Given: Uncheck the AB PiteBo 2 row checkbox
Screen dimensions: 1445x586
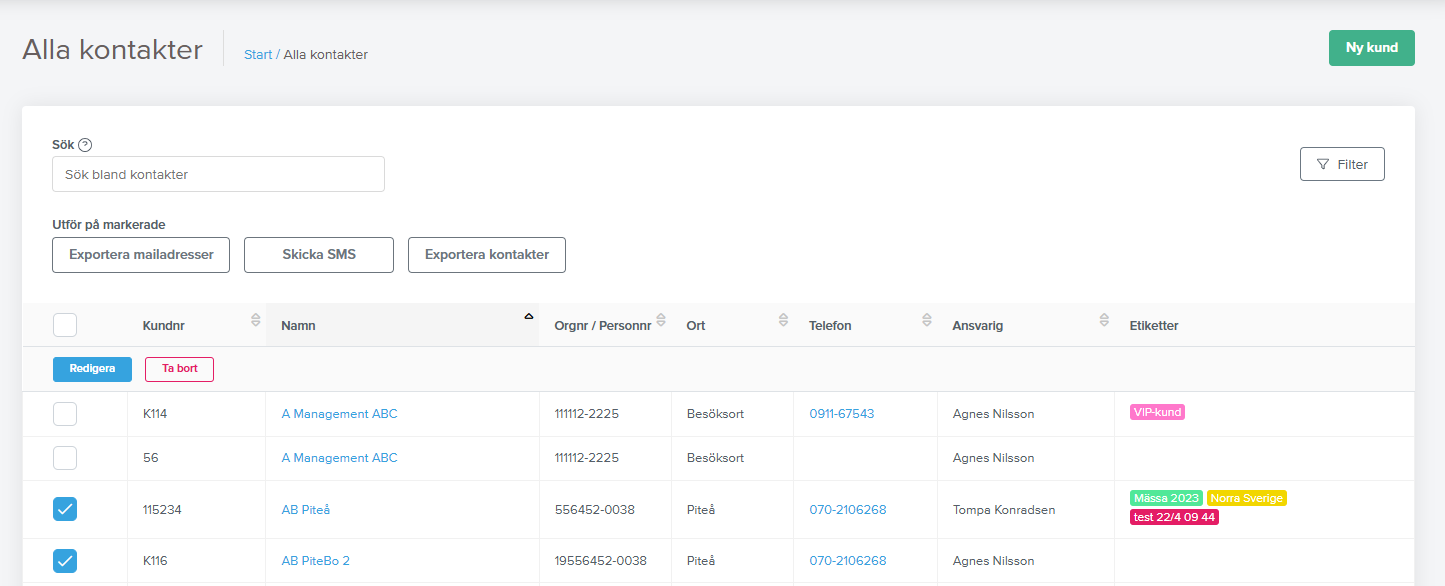Looking at the screenshot, I should (x=65, y=561).
